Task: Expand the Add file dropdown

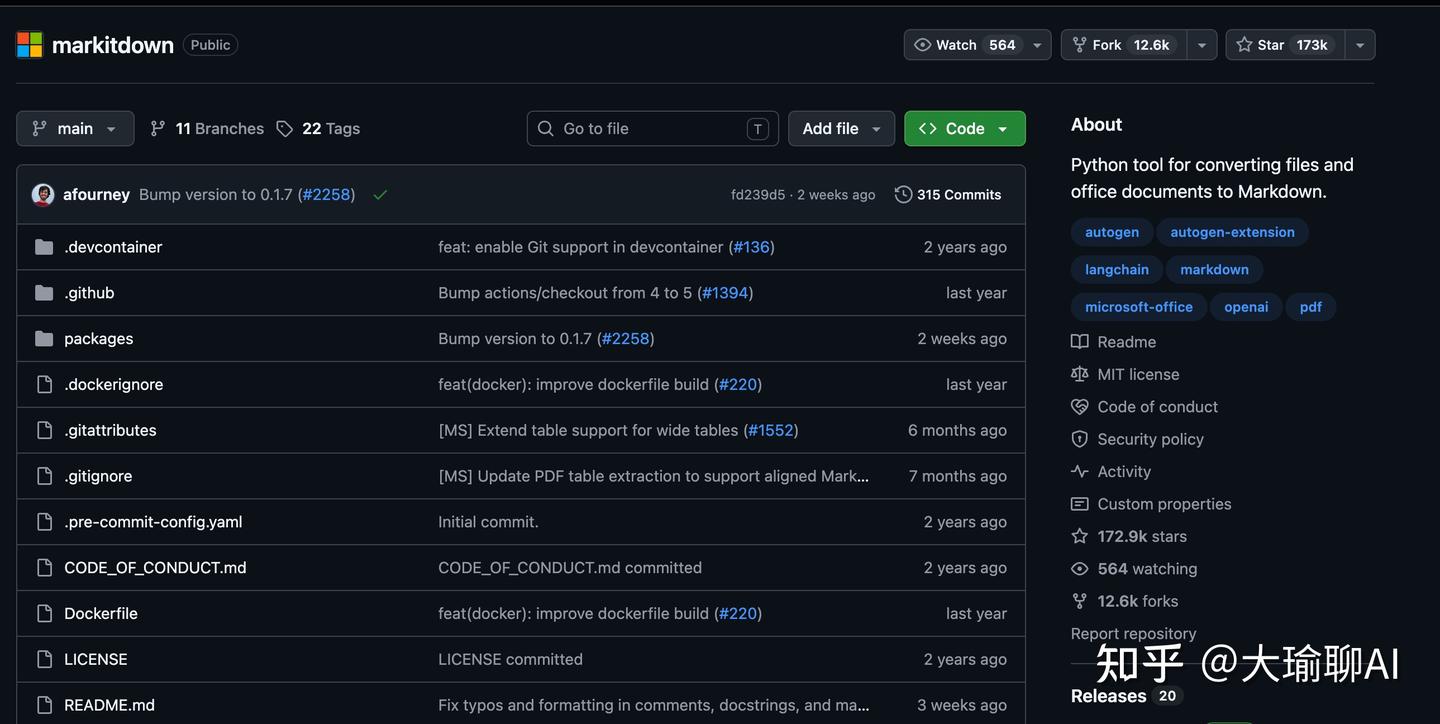Action: click(x=841, y=129)
